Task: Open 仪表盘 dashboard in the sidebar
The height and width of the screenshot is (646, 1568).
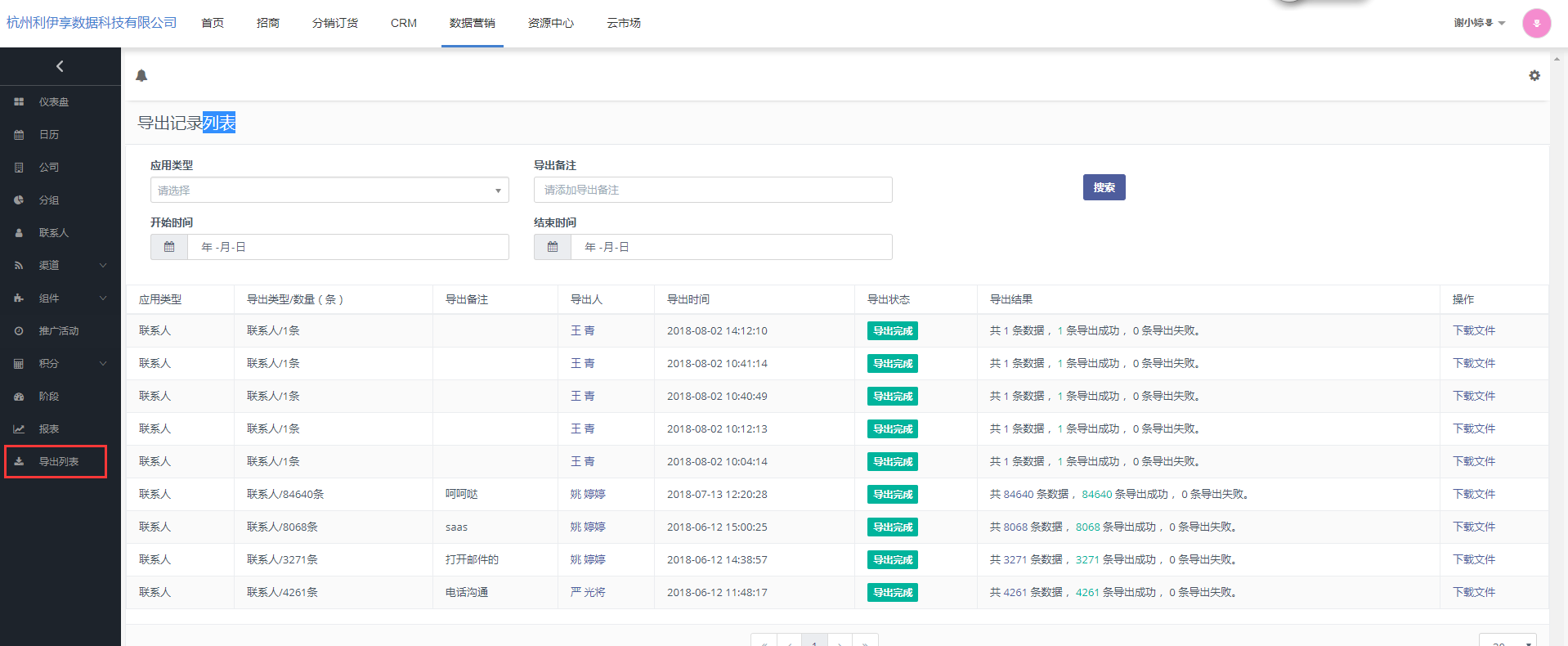Action: (54, 102)
